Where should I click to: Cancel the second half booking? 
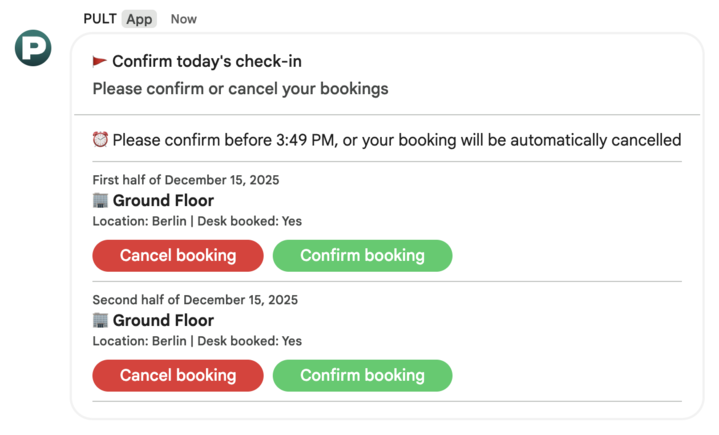tap(177, 376)
